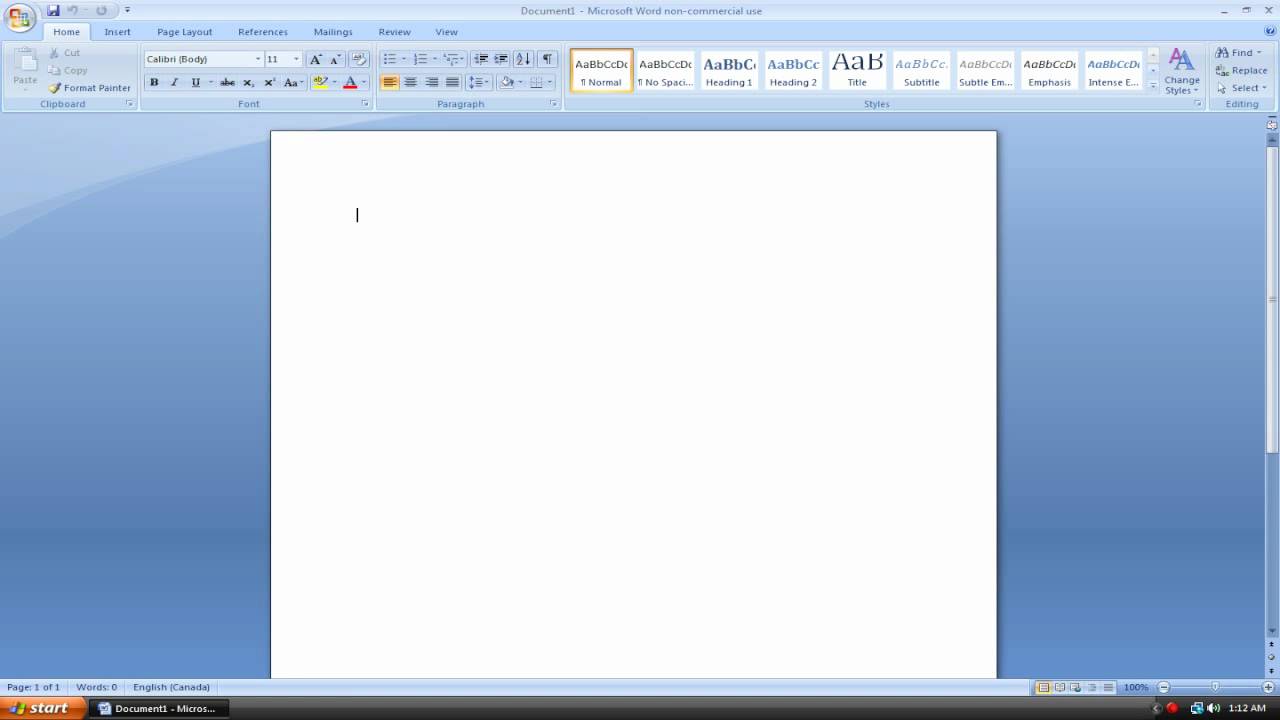
Task: Toggle Underline formatting
Action: [x=195, y=82]
